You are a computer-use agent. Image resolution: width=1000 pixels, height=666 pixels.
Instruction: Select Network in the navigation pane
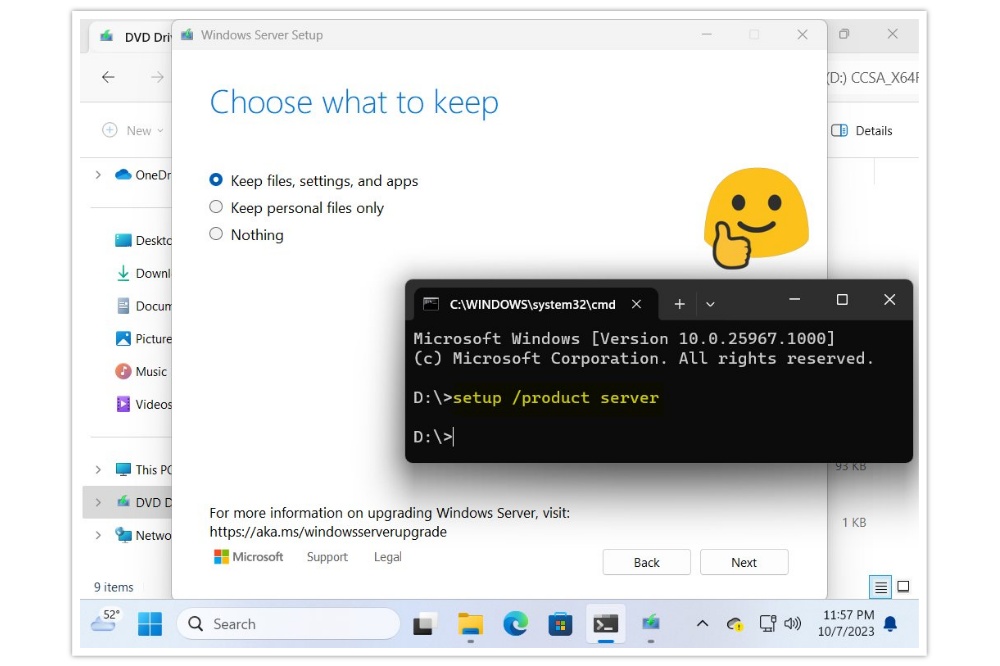pyautogui.click(x=143, y=535)
